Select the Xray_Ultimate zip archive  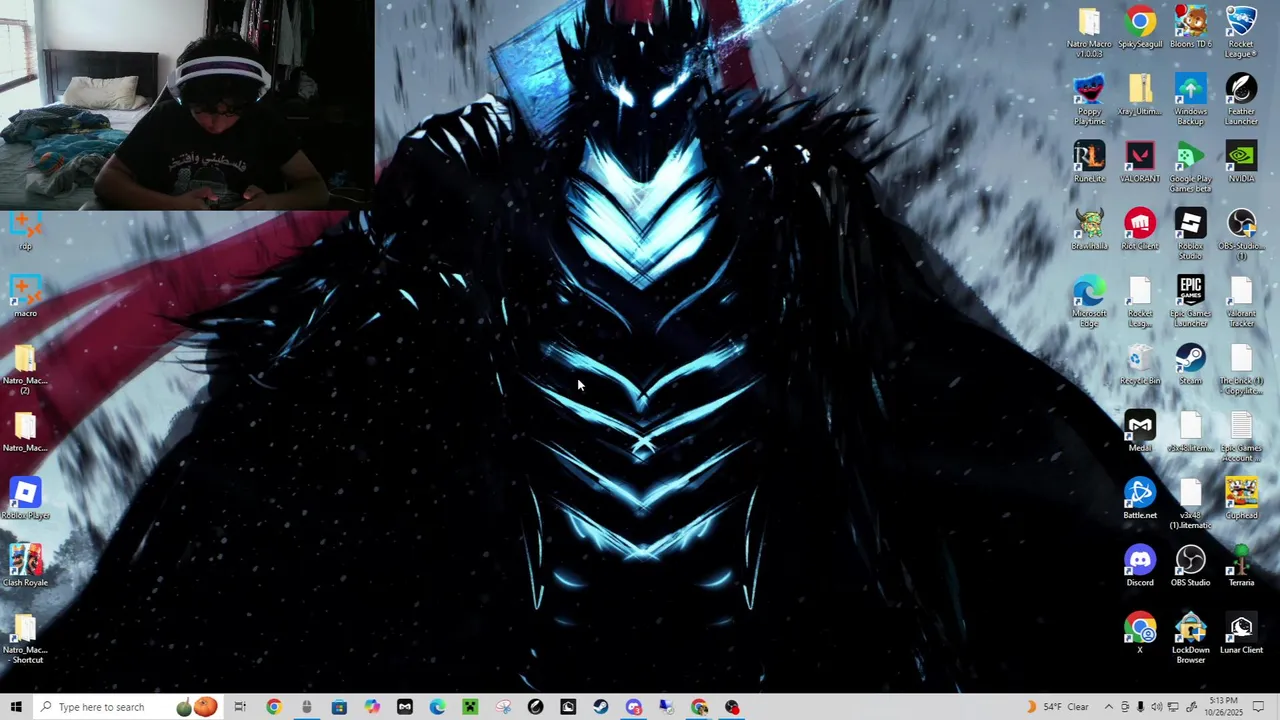1139,95
